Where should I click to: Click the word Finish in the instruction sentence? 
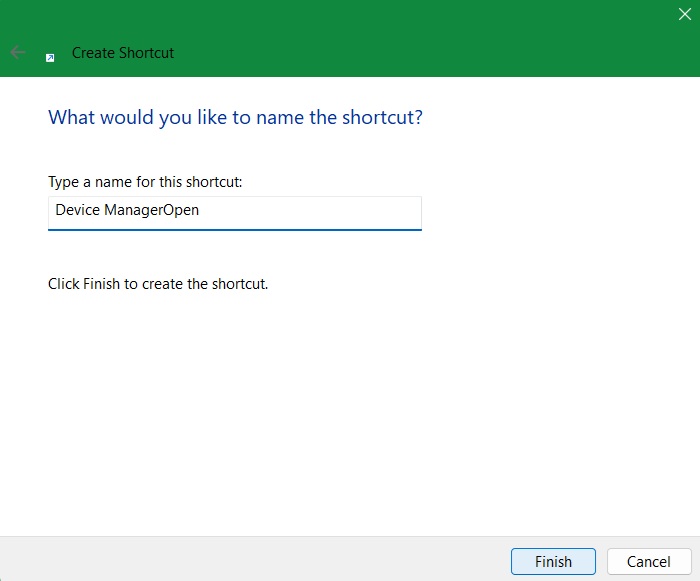coord(102,284)
